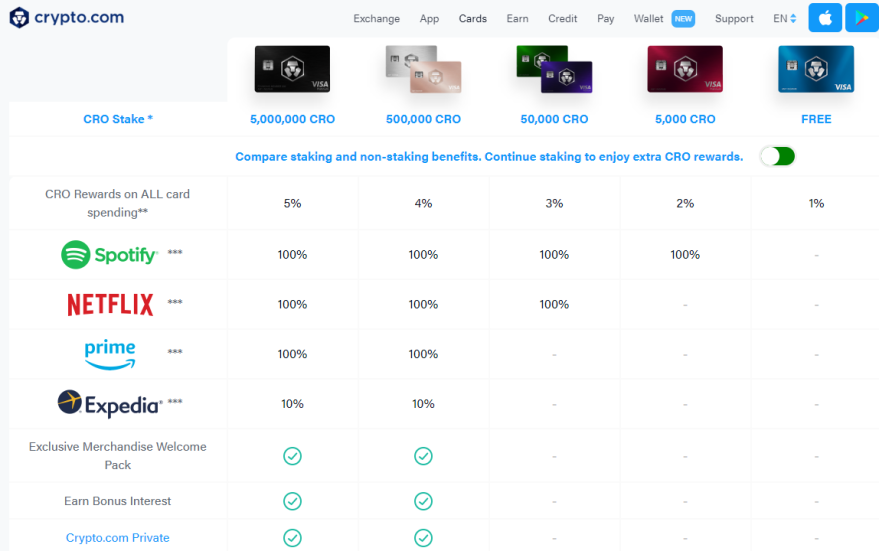
Task: Select the blue FREE card image
Action: click(x=816, y=69)
